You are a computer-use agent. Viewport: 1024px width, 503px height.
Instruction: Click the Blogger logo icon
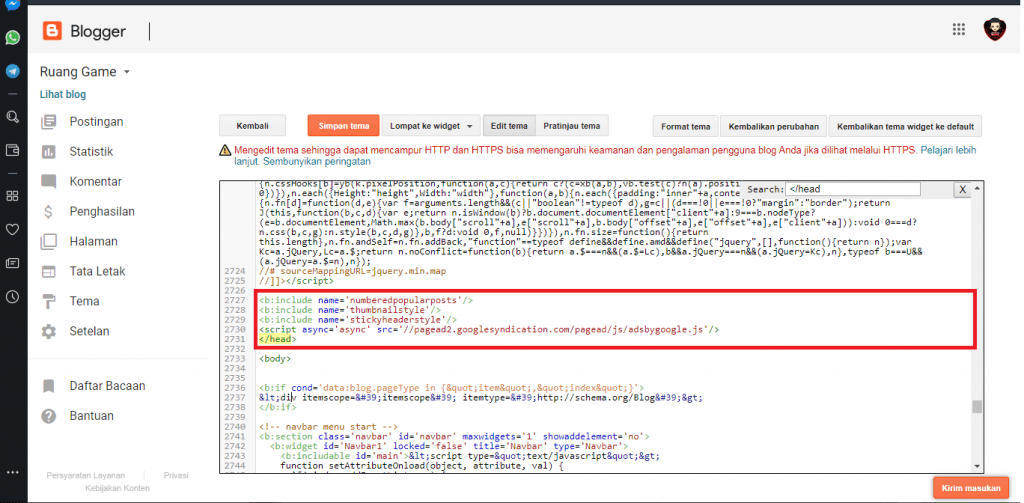52,32
